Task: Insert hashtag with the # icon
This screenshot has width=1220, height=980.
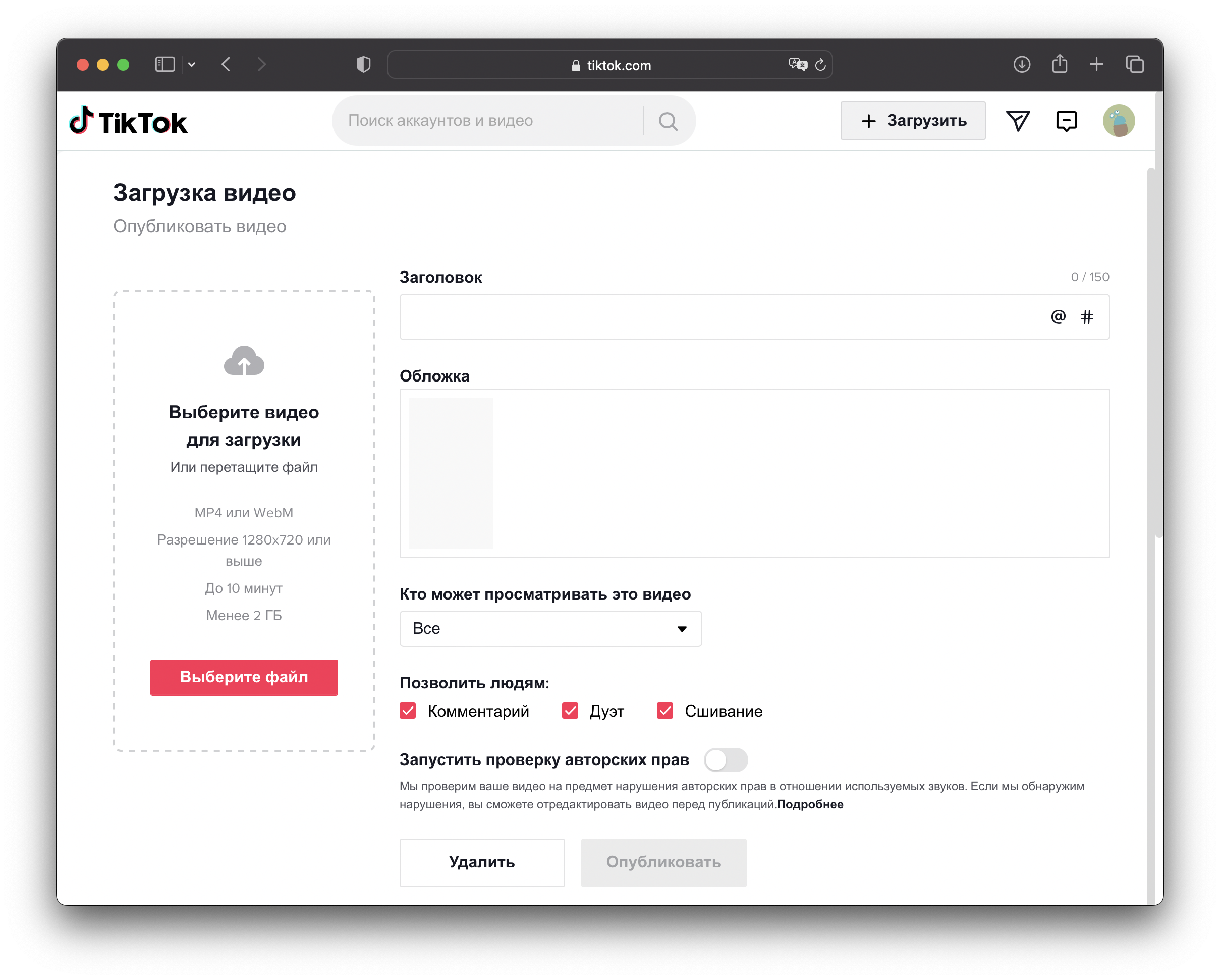Action: 1086,317
